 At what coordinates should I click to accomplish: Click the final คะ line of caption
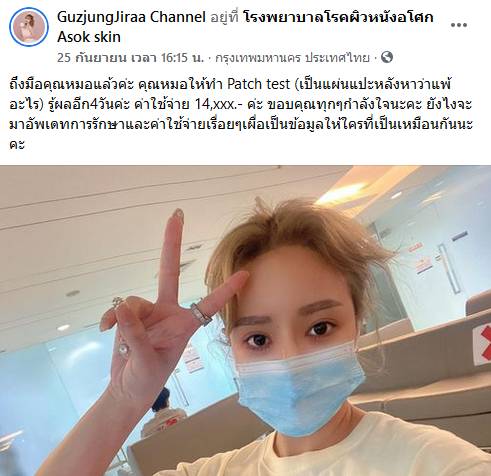point(17,144)
